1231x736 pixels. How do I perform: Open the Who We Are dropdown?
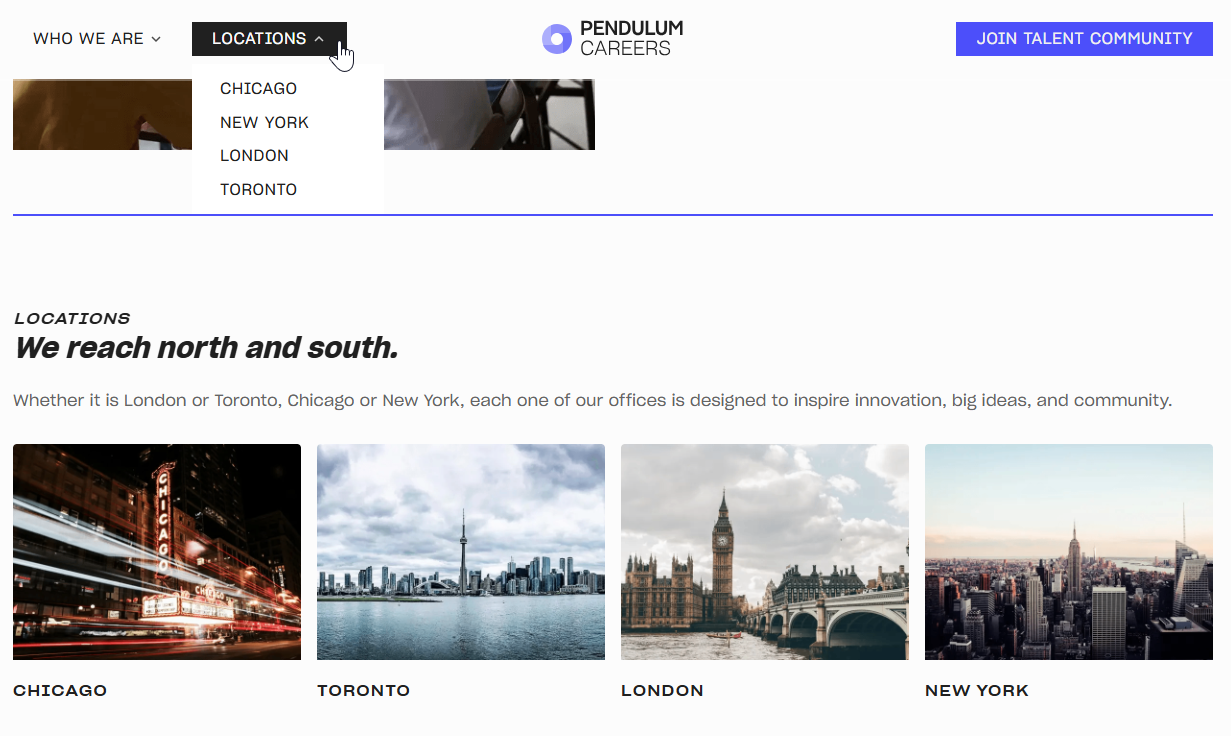tap(97, 39)
